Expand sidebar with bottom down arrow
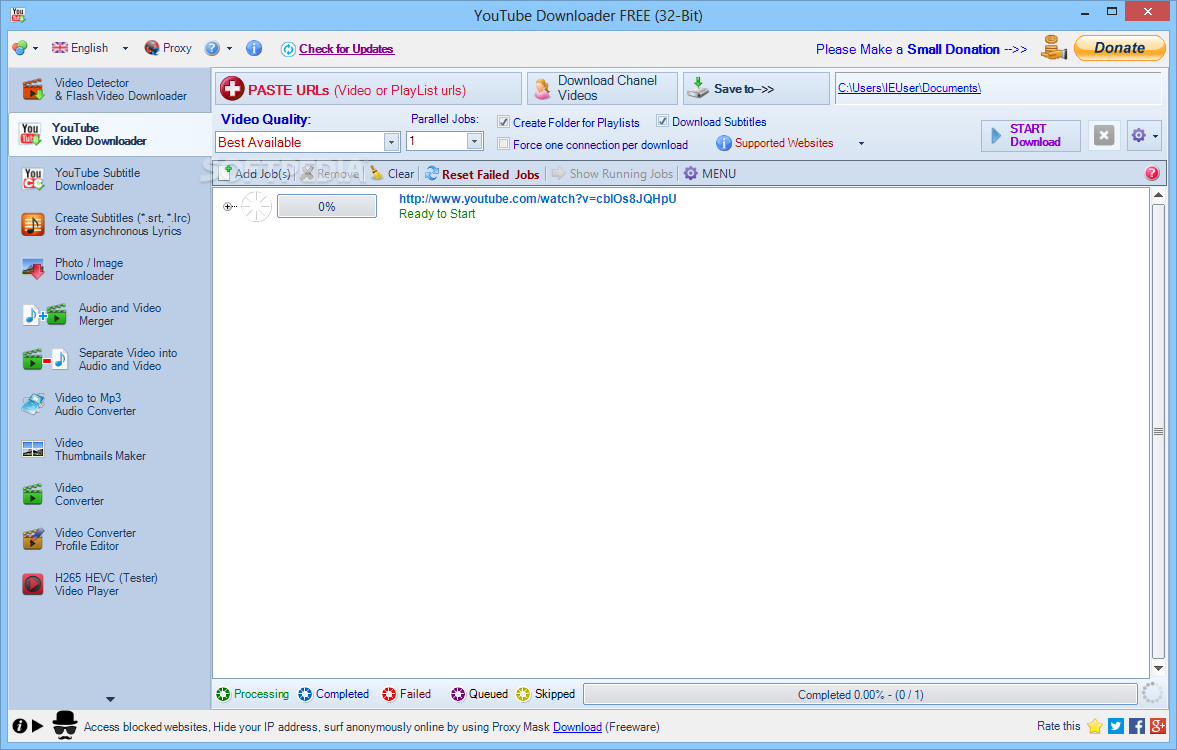 tap(110, 699)
